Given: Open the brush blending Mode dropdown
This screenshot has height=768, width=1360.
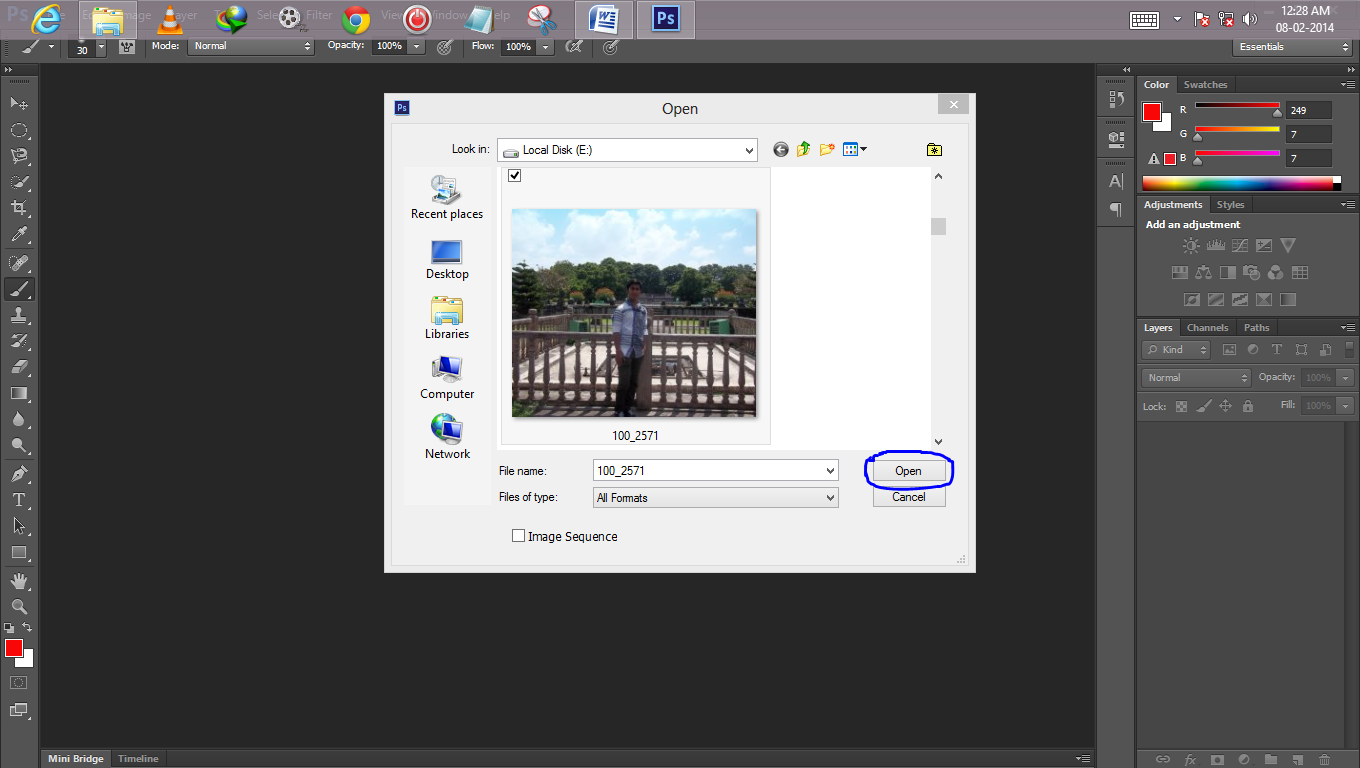Looking at the screenshot, I should [250, 45].
